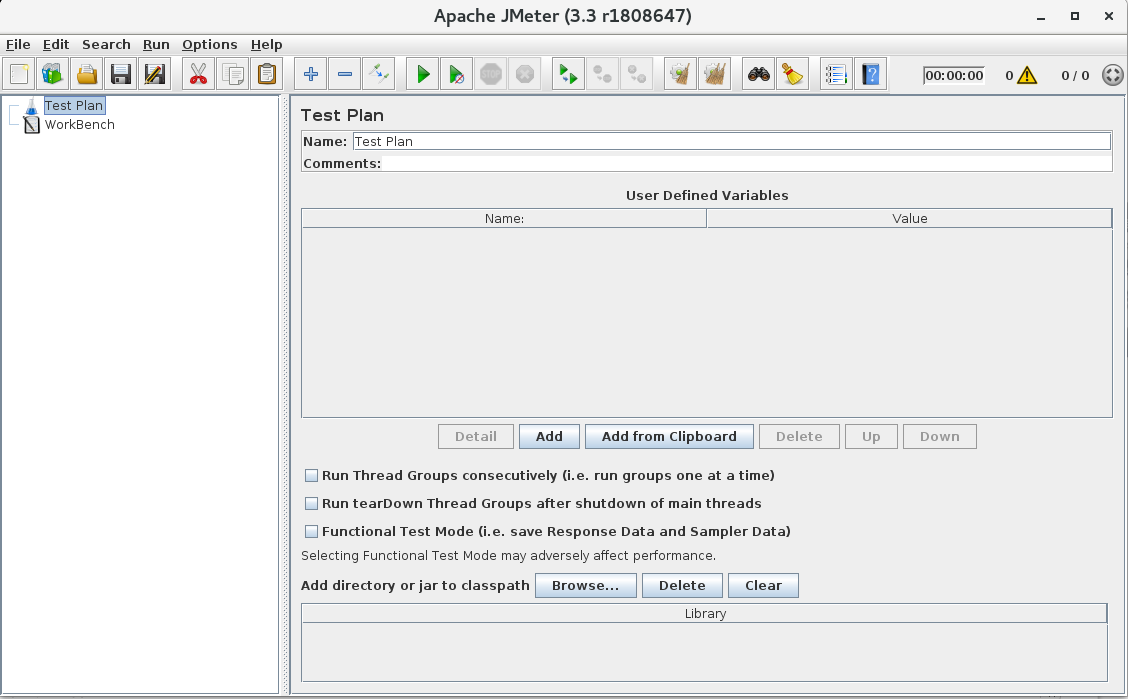Collapse all tree nodes with minus icon
Viewport: 1128px width, 699px height.
(345, 74)
